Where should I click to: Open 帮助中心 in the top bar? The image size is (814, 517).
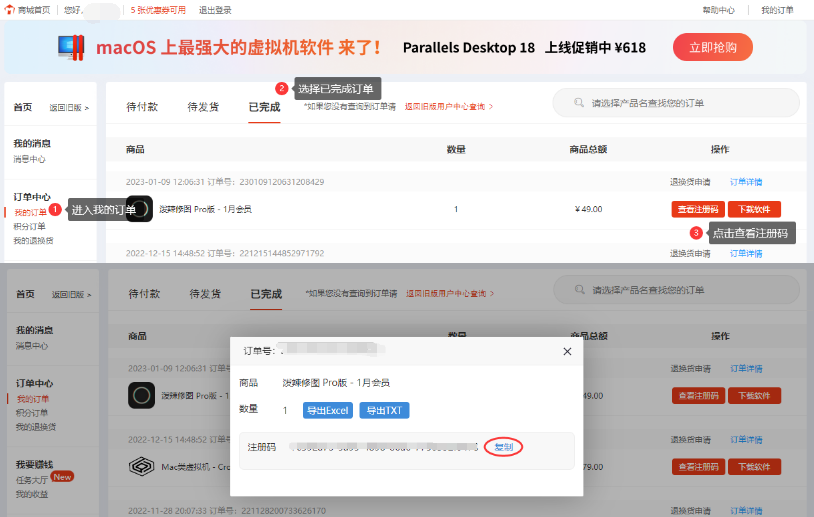[718, 10]
